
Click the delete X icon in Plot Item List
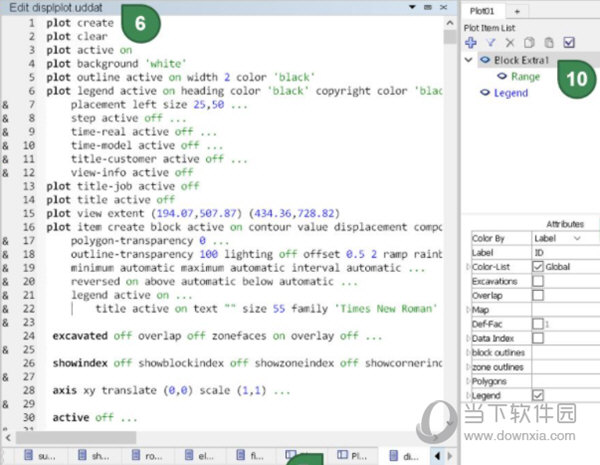click(510, 42)
